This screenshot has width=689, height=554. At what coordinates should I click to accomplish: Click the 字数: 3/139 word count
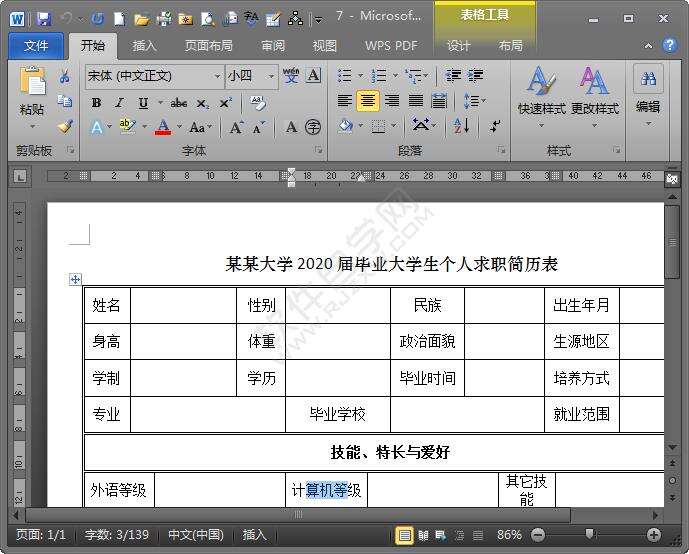click(x=116, y=535)
